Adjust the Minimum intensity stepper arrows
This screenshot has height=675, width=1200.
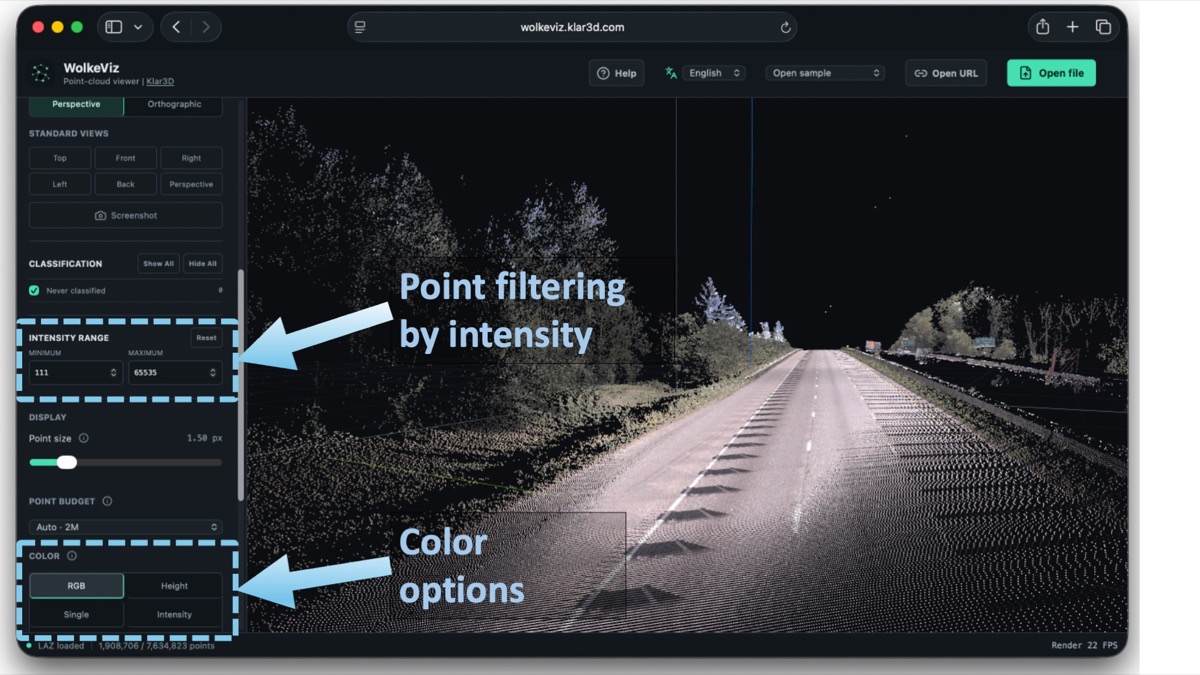(x=113, y=372)
